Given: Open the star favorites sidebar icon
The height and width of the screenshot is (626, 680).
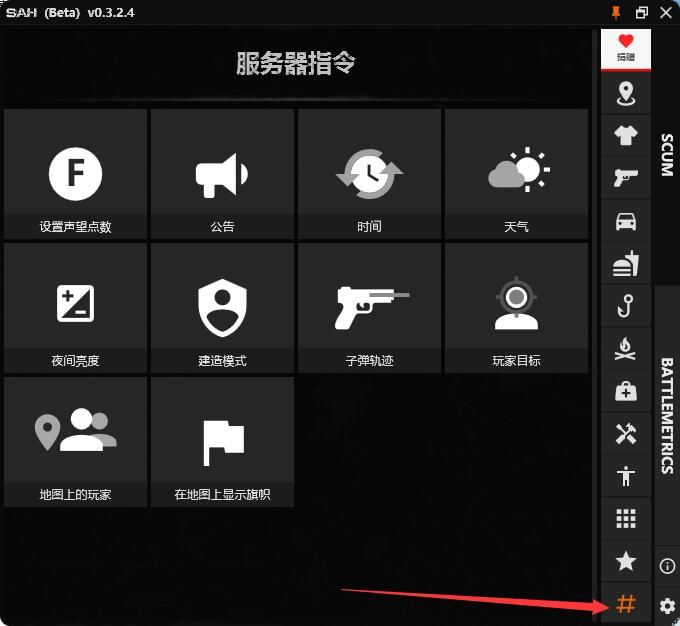Looking at the screenshot, I should (x=626, y=561).
